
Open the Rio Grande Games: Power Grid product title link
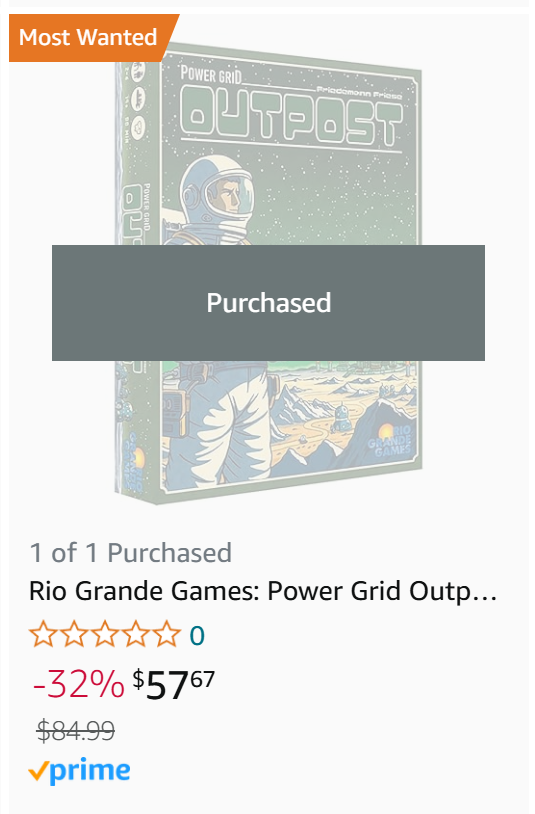[x=263, y=591]
